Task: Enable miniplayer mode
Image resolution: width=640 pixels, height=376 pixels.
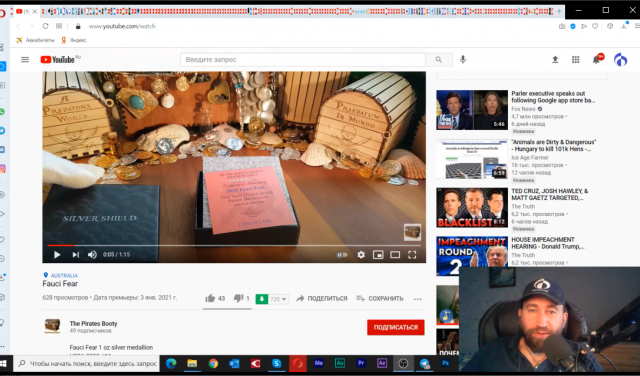Action: pyautogui.click(x=378, y=255)
